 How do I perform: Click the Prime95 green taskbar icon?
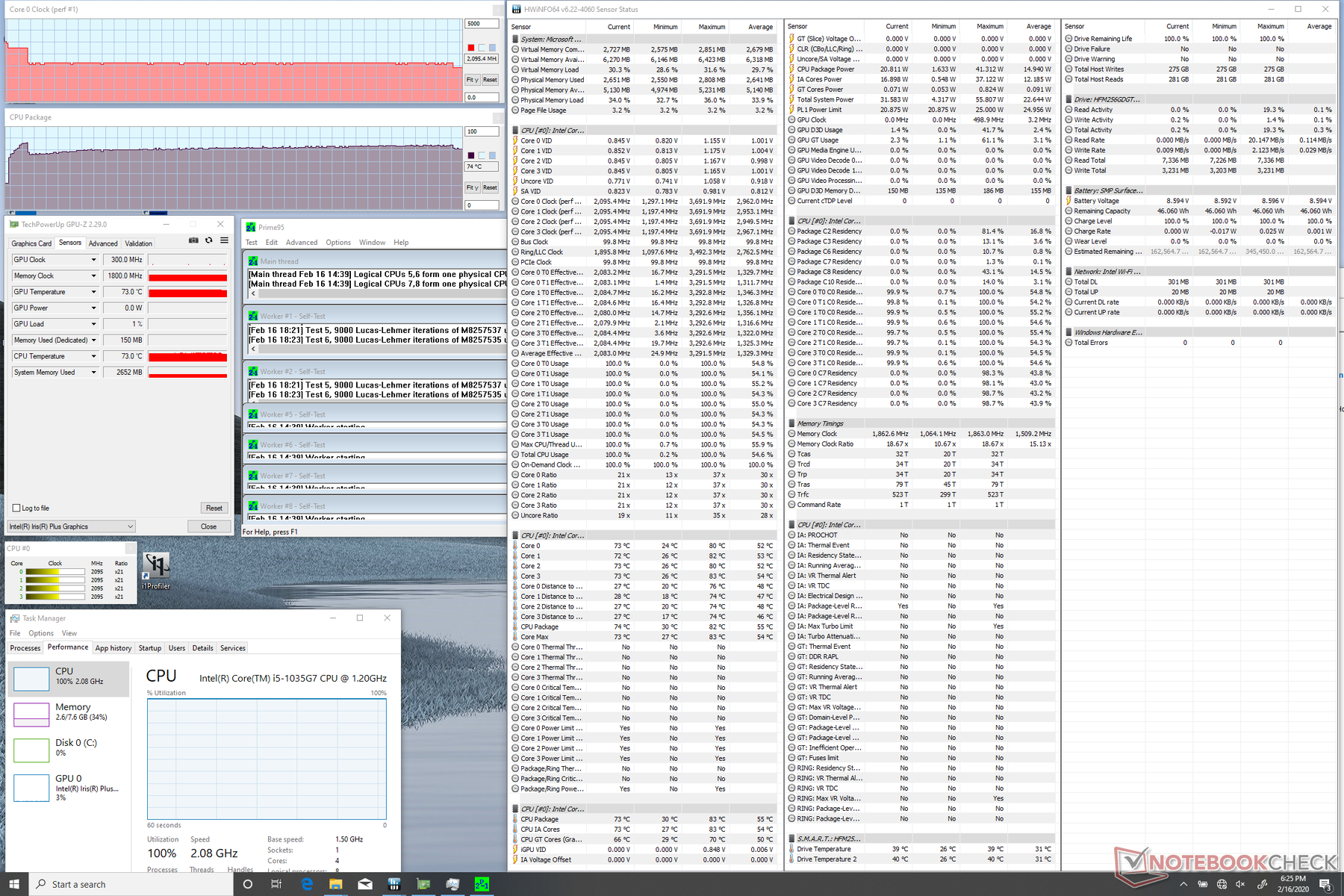pyautogui.click(x=482, y=884)
